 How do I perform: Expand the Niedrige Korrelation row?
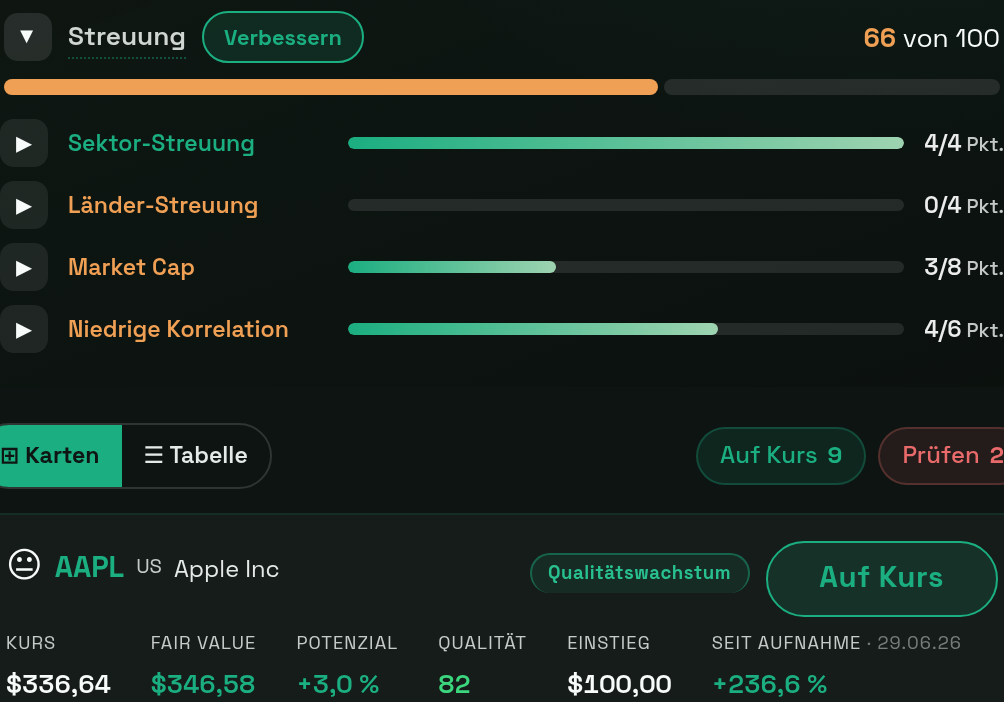(x=24, y=330)
